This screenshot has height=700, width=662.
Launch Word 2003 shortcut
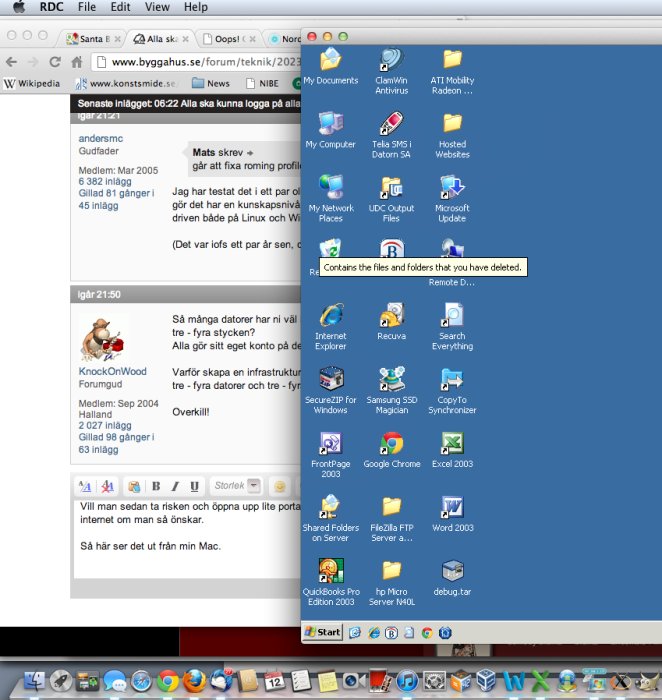[453, 513]
